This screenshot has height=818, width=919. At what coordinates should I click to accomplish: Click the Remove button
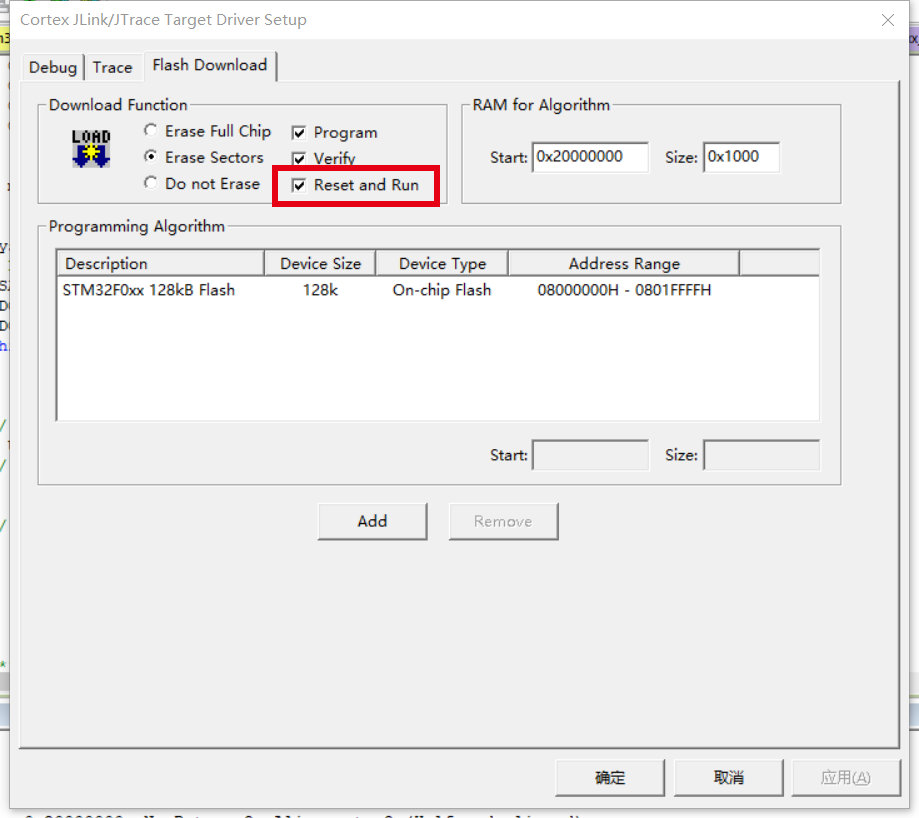[x=503, y=521]
